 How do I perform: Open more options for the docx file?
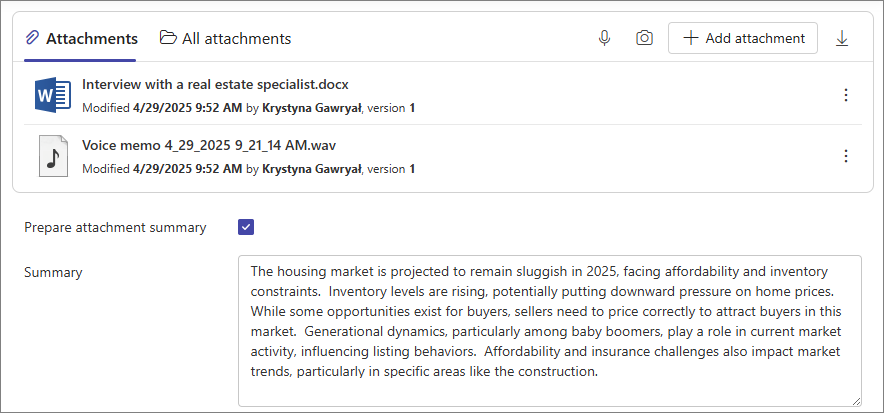[x=845, y=95]
